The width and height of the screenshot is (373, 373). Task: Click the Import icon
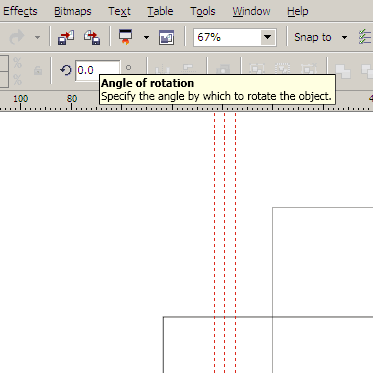pyautogui.click(x=66, y=37)
